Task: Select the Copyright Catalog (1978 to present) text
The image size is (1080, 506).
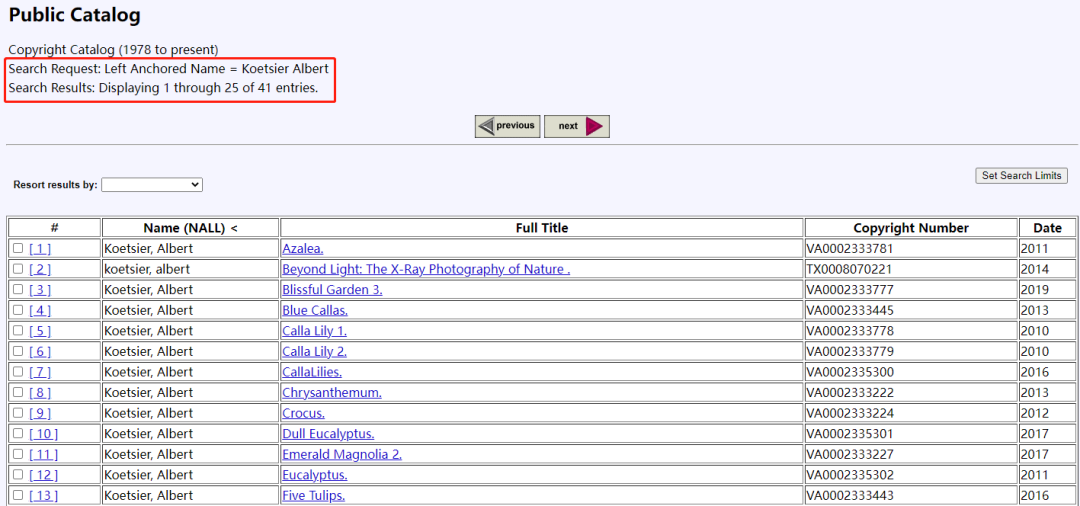Action: (x=113, y=50)
